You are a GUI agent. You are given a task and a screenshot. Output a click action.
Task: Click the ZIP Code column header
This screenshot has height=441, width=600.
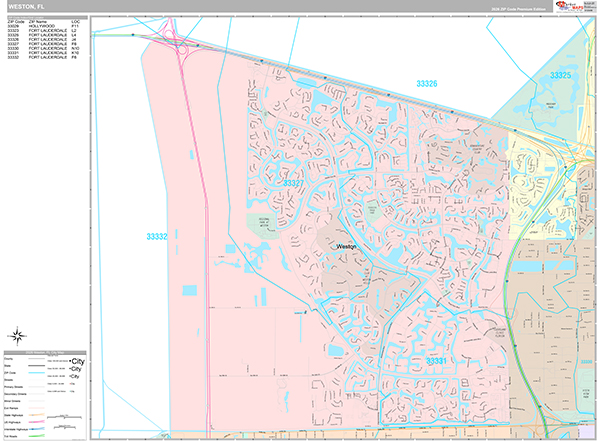16,22
